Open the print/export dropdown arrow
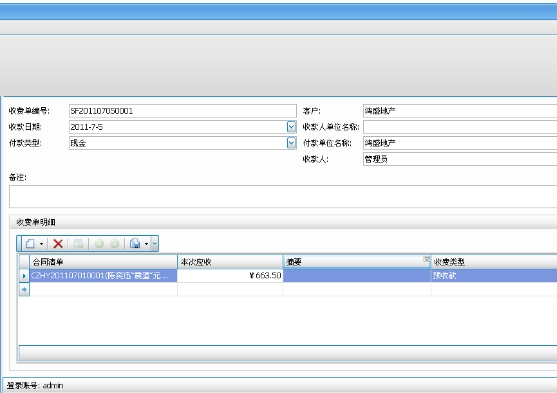 point(146,244)
